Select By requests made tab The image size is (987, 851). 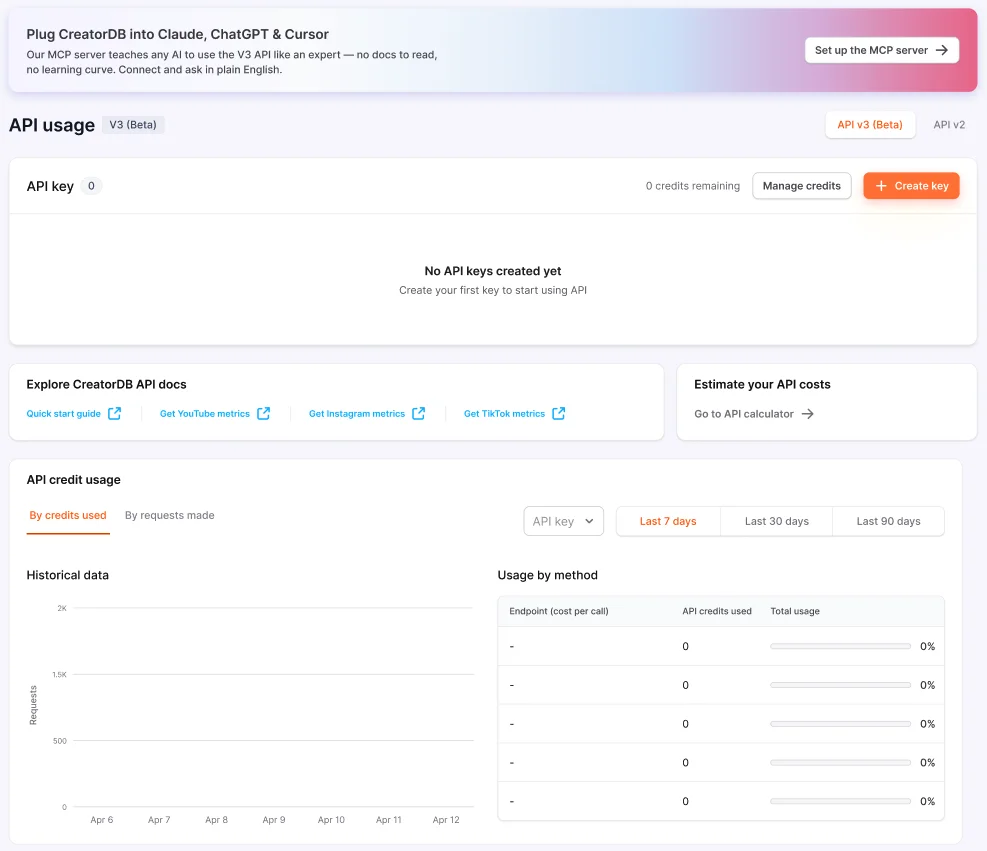click(169, 516)
